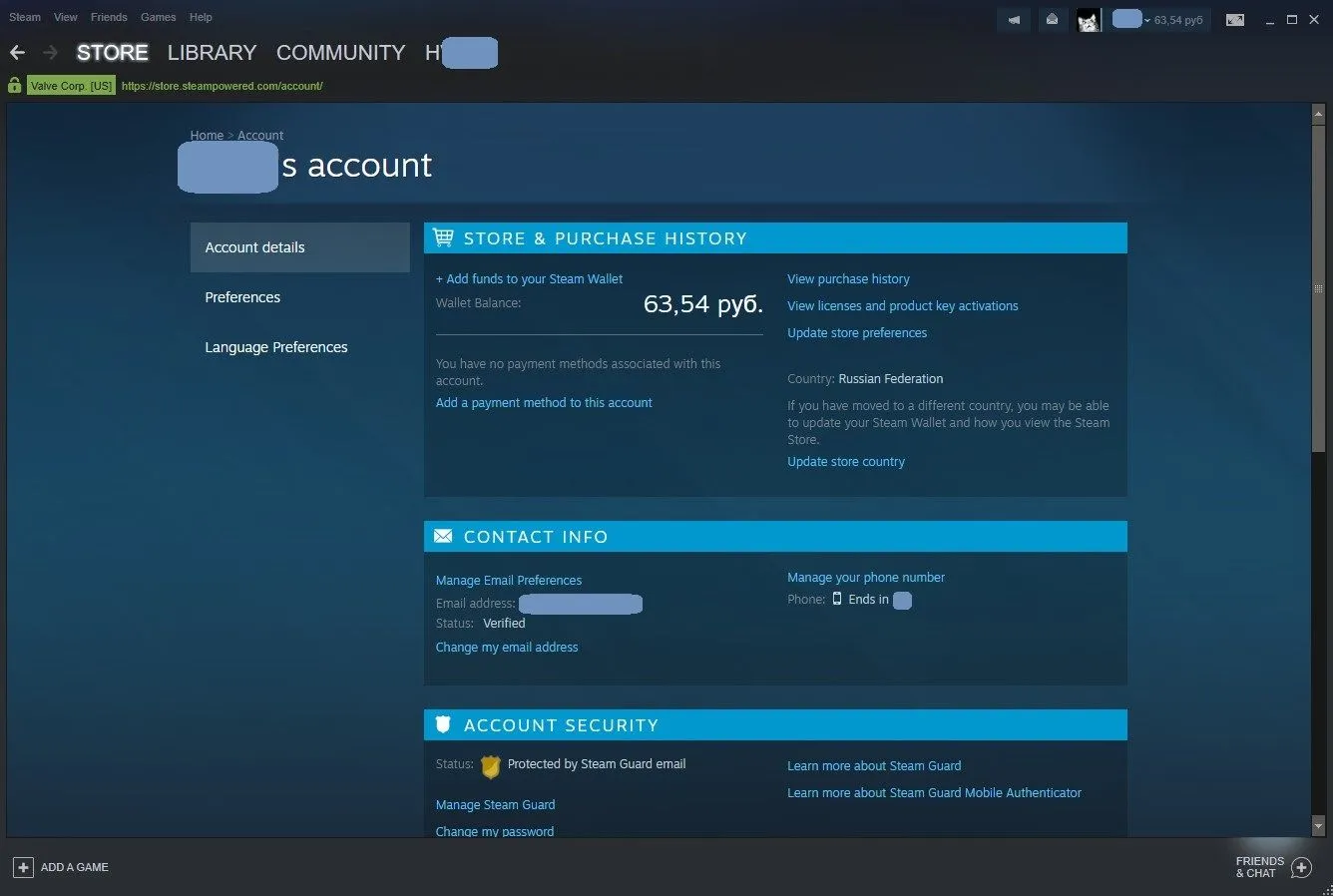Switch to Big Picture mode icon

(x=1235, y=20)
